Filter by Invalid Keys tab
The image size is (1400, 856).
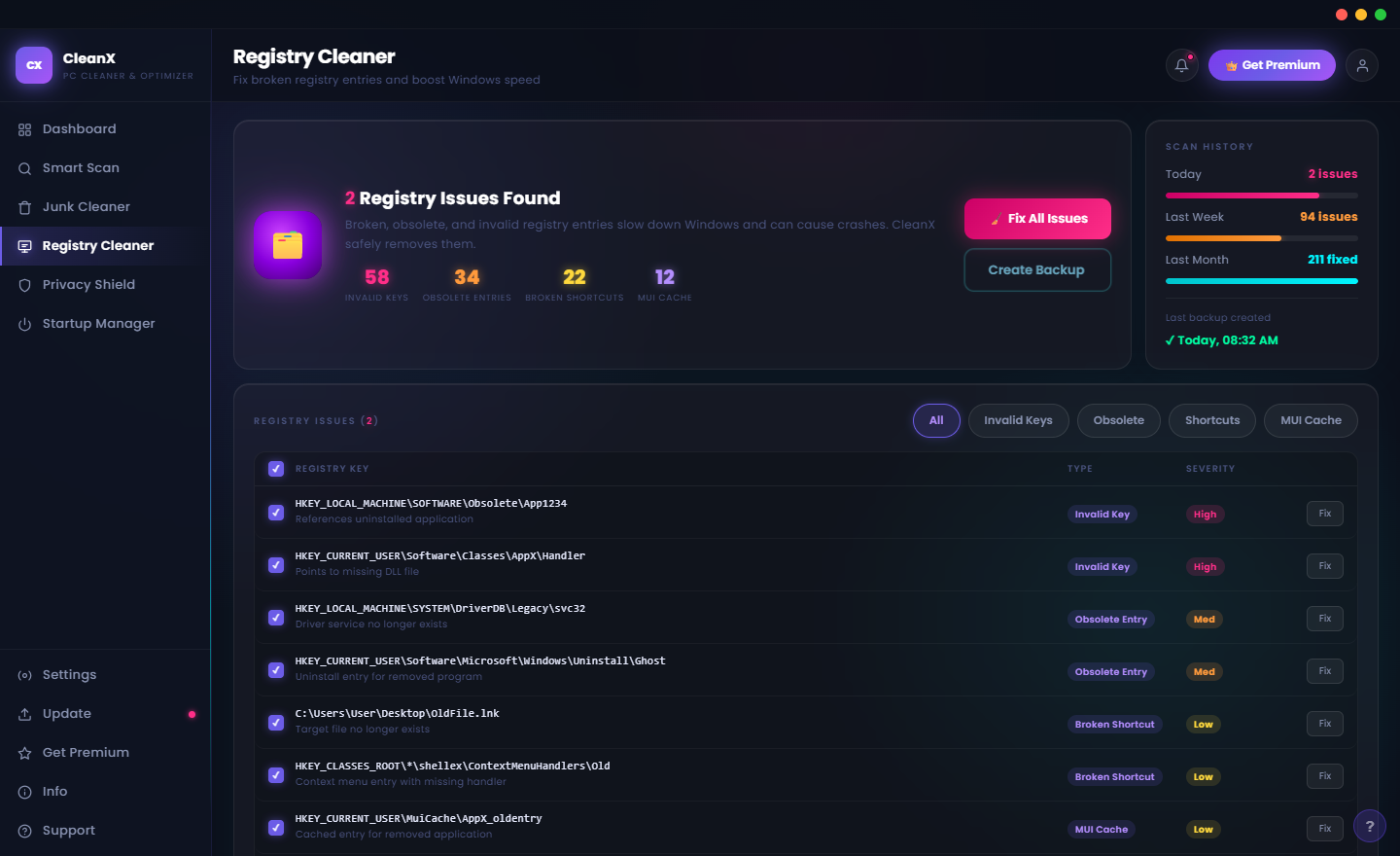point(1018,420)
